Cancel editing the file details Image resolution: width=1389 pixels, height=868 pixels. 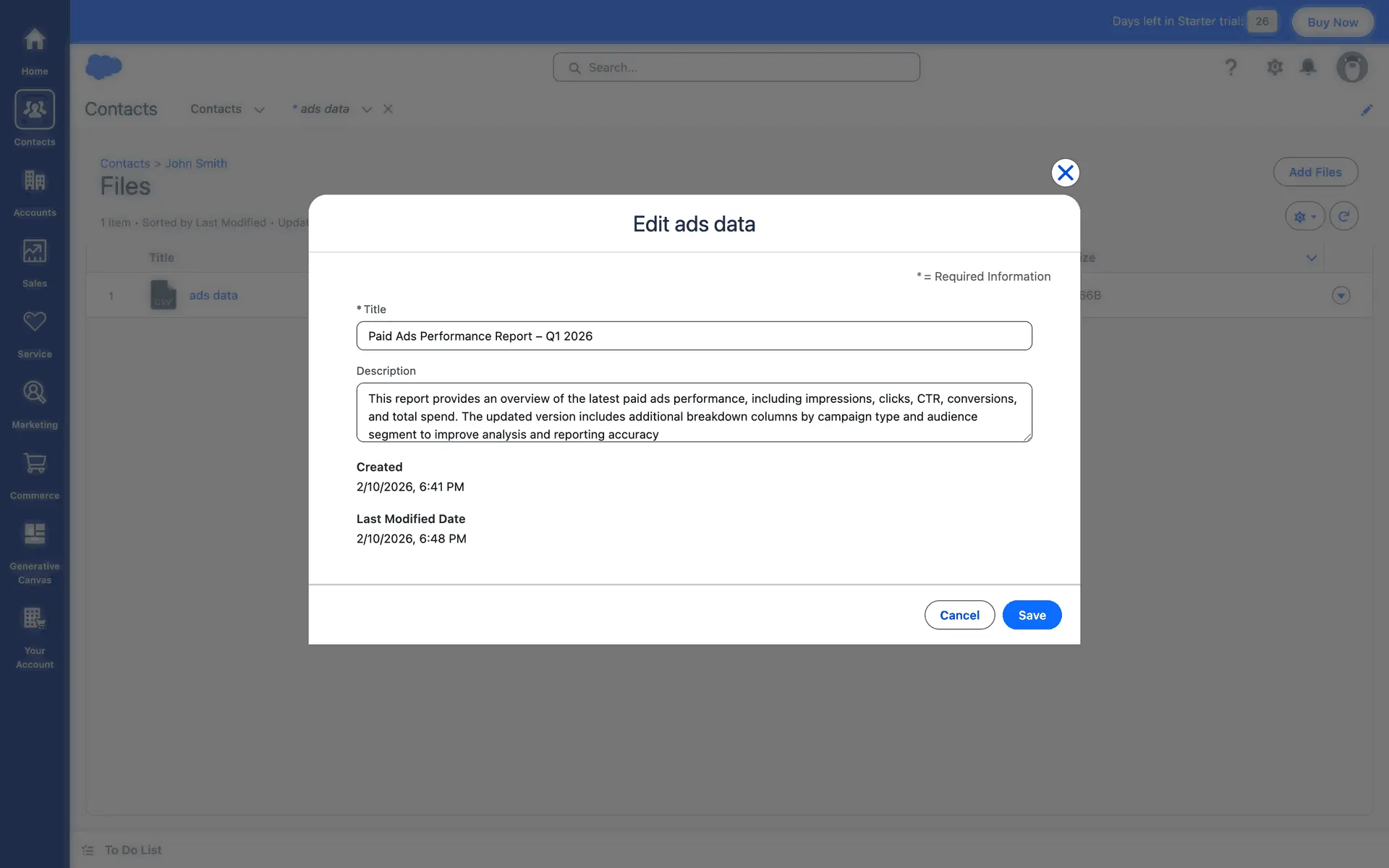click(x=959, y=615)
